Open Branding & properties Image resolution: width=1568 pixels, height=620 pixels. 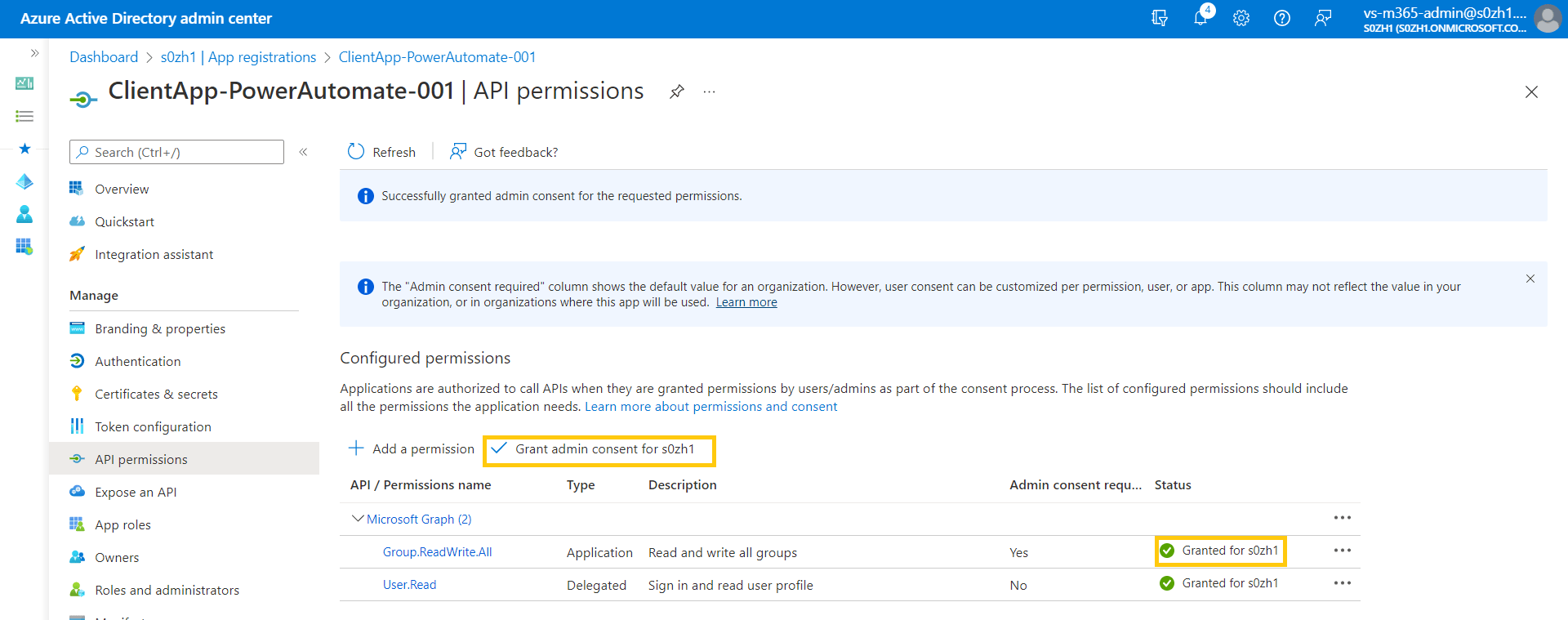[x=160, y=328]
